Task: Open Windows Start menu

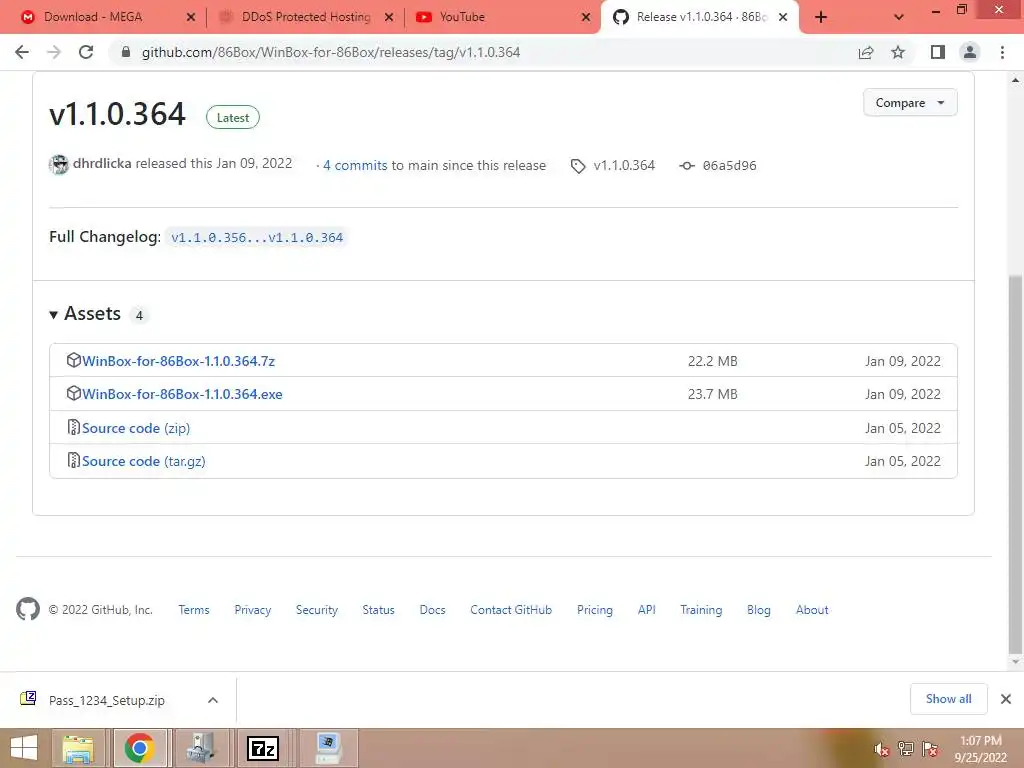Action: click(24, 748)
